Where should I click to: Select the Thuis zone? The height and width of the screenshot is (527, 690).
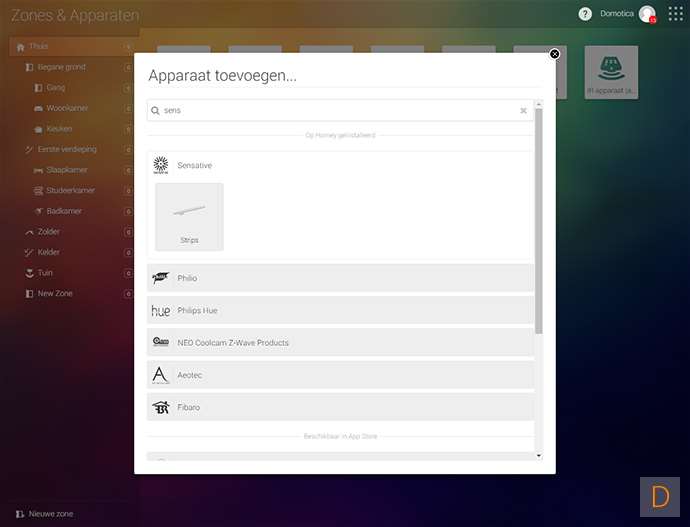point(73,47)
